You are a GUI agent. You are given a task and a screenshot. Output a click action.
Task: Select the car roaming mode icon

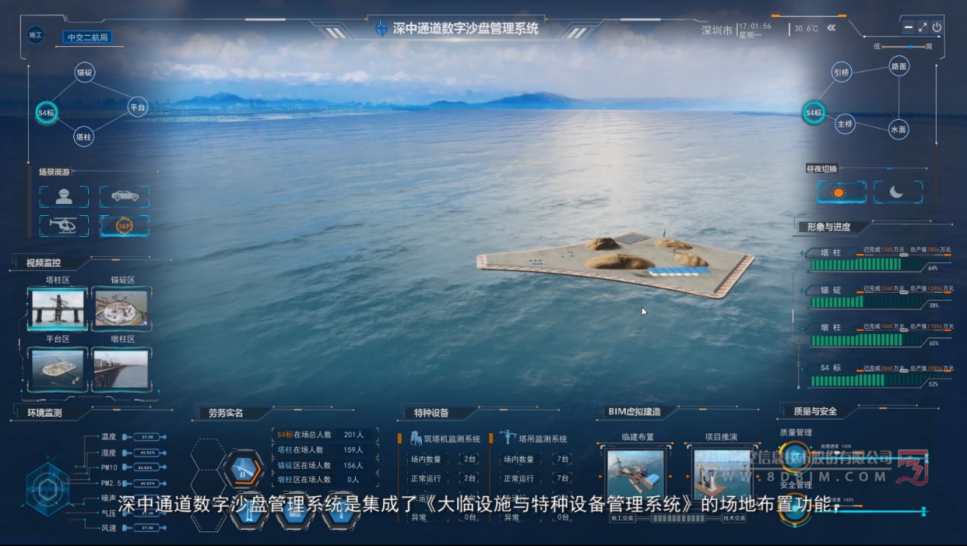pyautogui.click(x=125, y=196)
